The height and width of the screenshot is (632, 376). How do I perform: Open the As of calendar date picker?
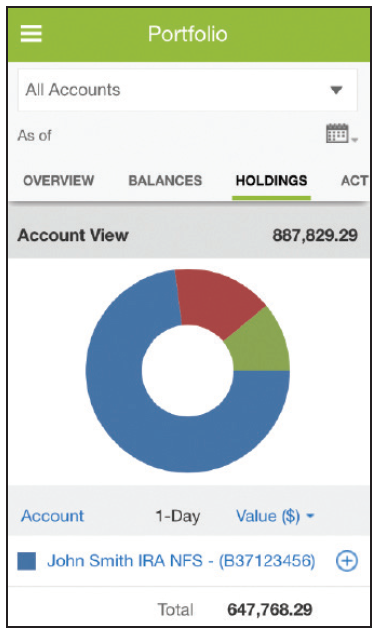341,133
